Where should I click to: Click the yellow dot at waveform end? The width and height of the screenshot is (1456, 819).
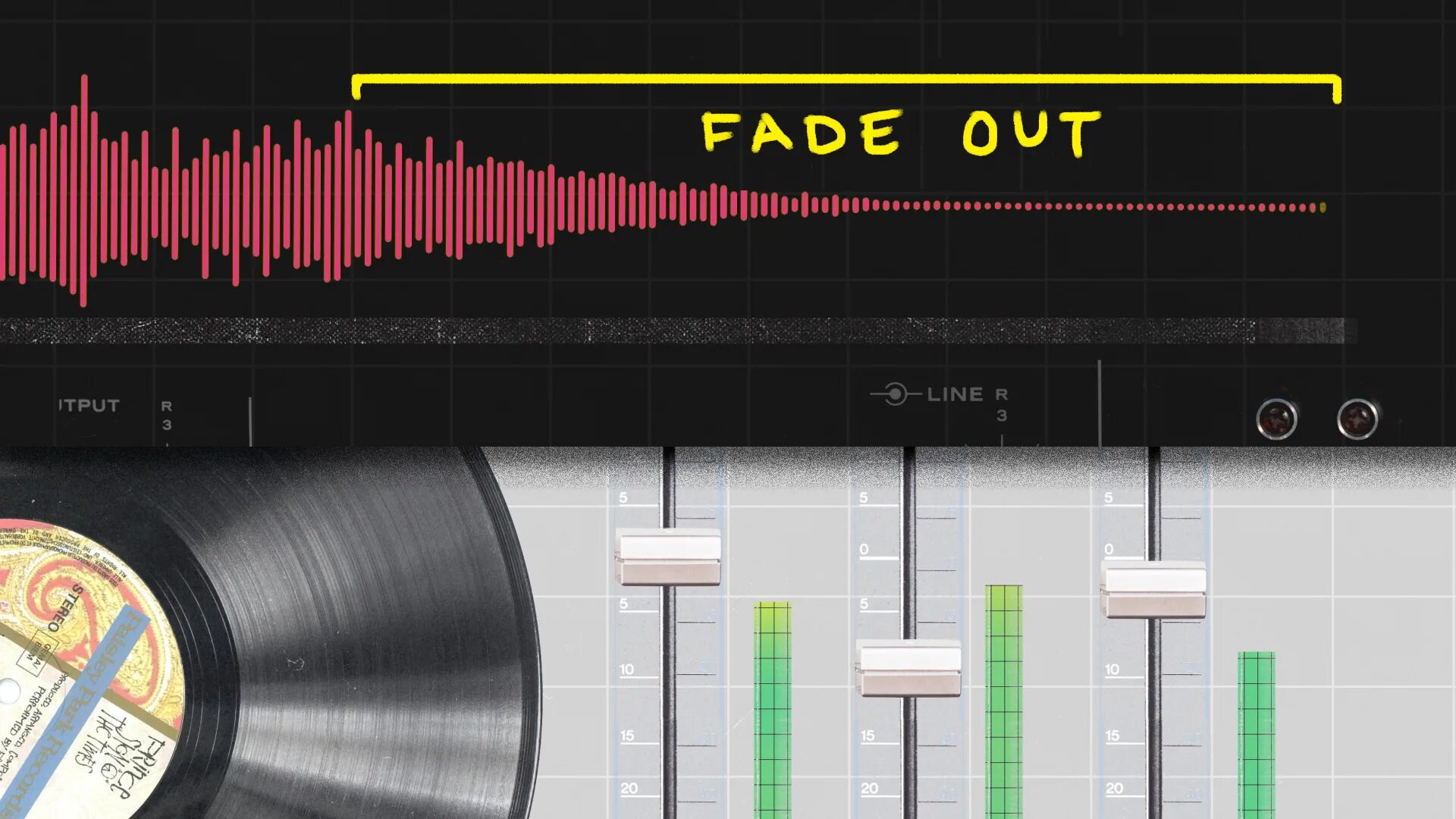pyautogui.click(x=1323, y=207)
